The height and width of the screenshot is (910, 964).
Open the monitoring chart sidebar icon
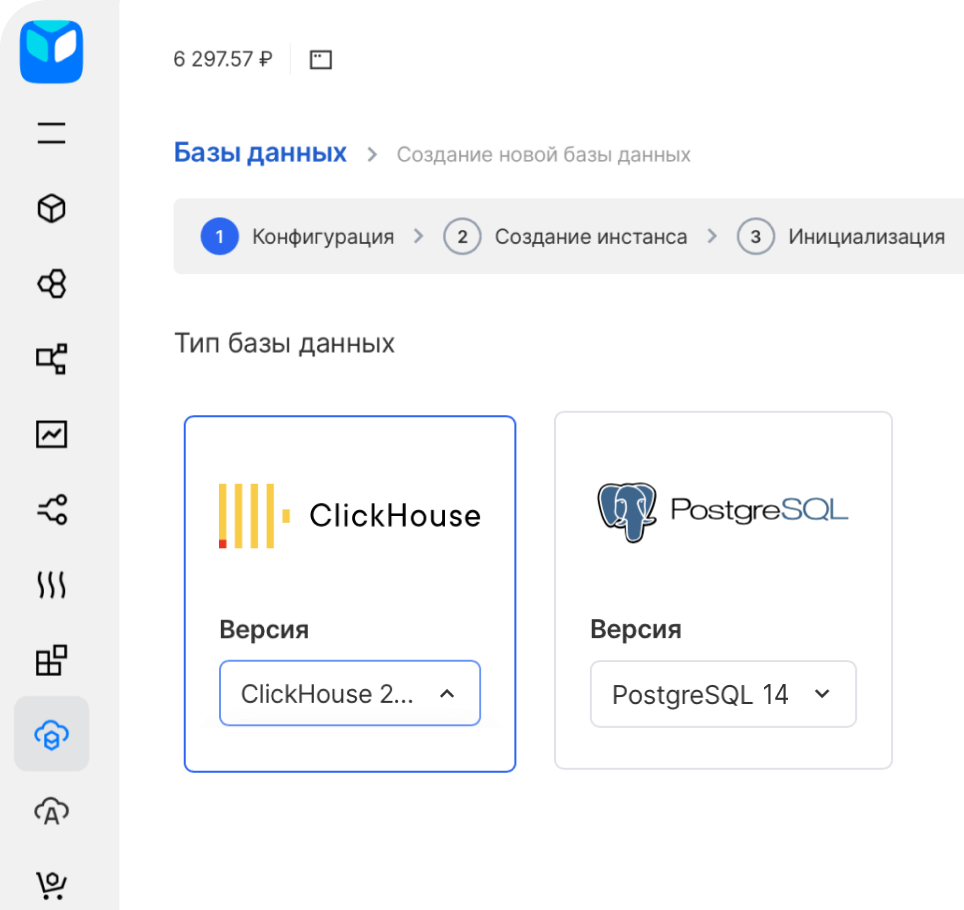click(x=52, y=435)
